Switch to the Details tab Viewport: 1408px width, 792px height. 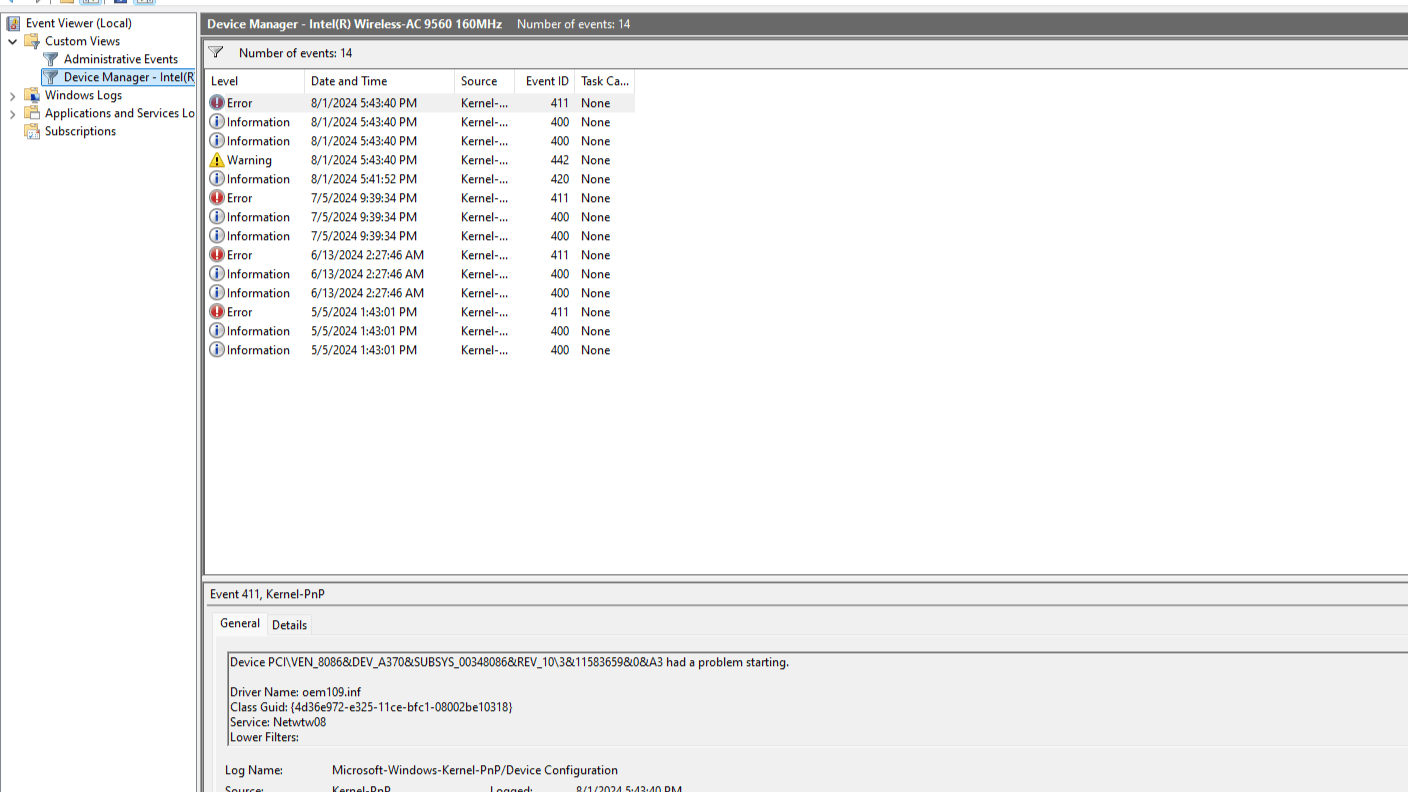(290, 625)
